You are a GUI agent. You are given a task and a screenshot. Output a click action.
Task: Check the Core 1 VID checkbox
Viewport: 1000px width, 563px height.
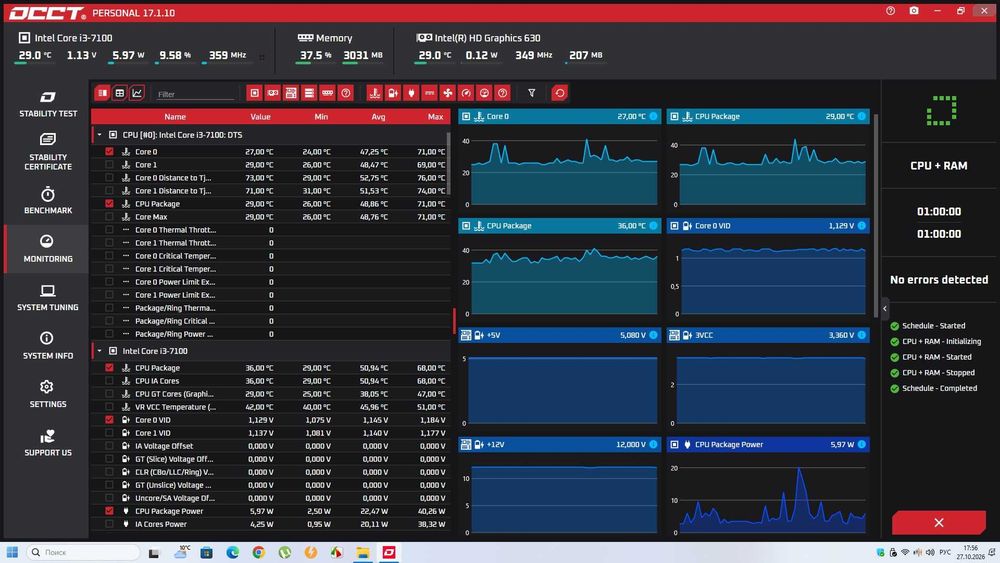click(x=109, y=433)
